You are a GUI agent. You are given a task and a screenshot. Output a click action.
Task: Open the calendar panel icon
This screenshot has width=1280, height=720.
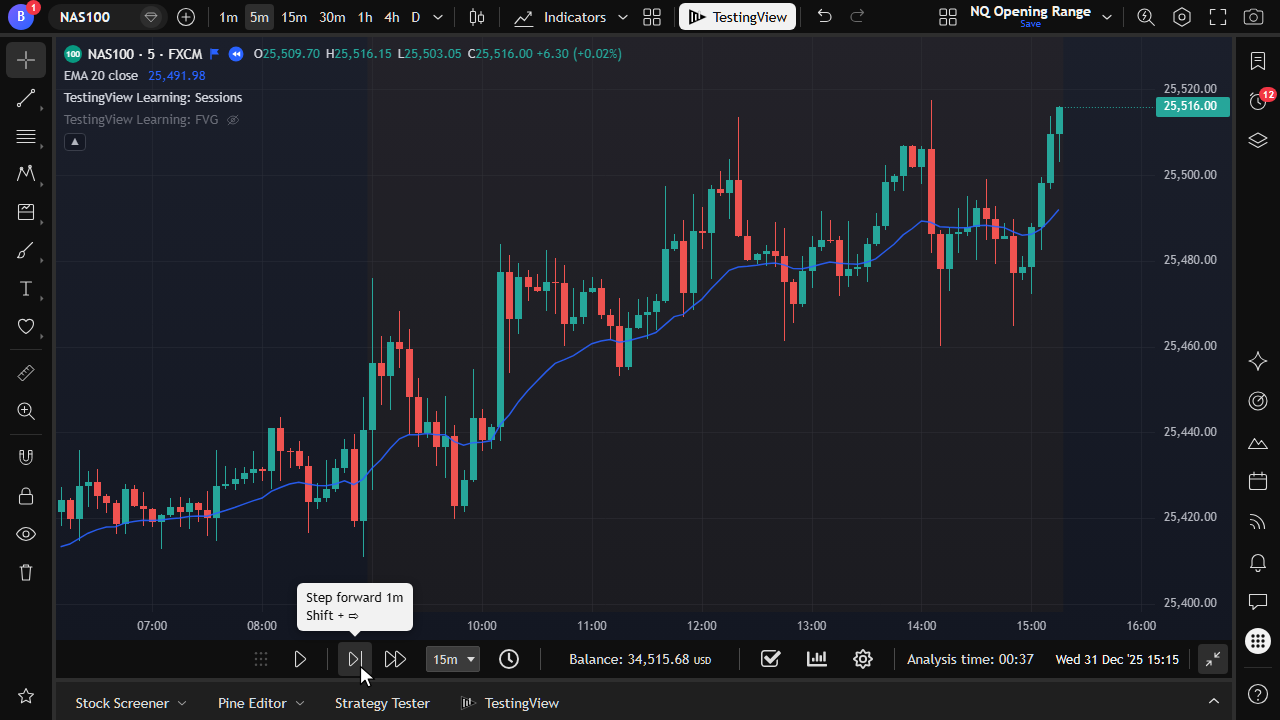(x=1258, y=481)
